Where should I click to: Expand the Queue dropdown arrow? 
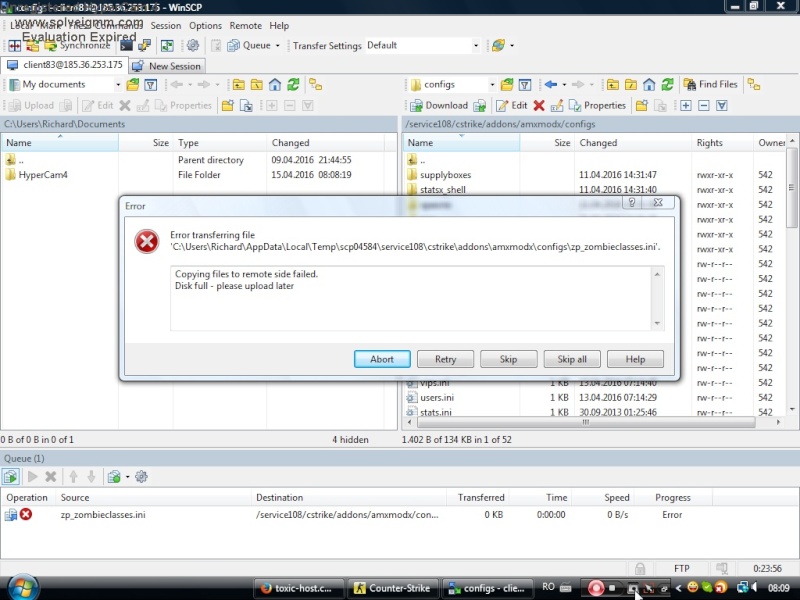(278, 45)
